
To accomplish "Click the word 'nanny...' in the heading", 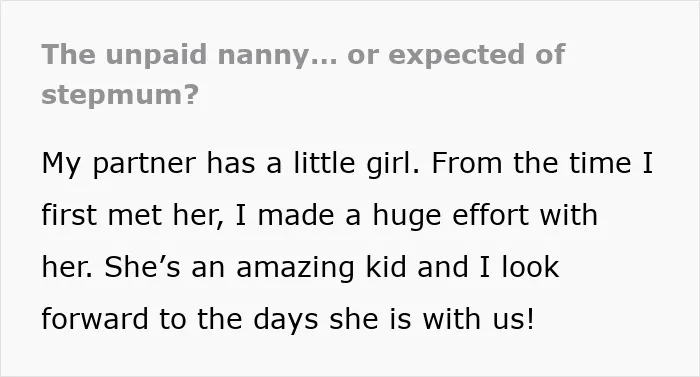I will pos(277,55).
